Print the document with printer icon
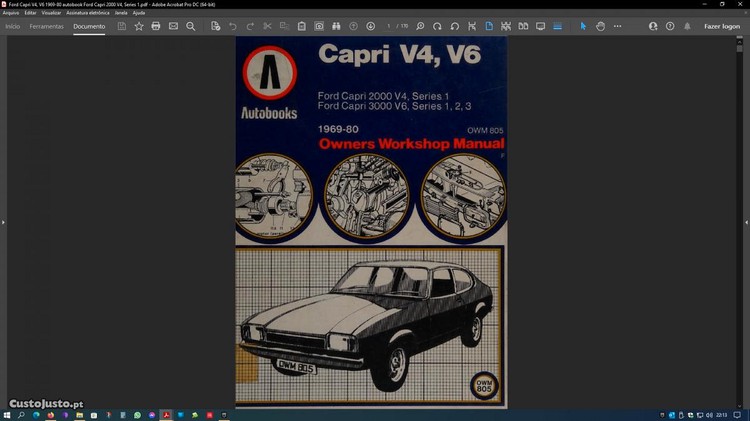The height and width of the screenshot is (421, 750). 156,26
